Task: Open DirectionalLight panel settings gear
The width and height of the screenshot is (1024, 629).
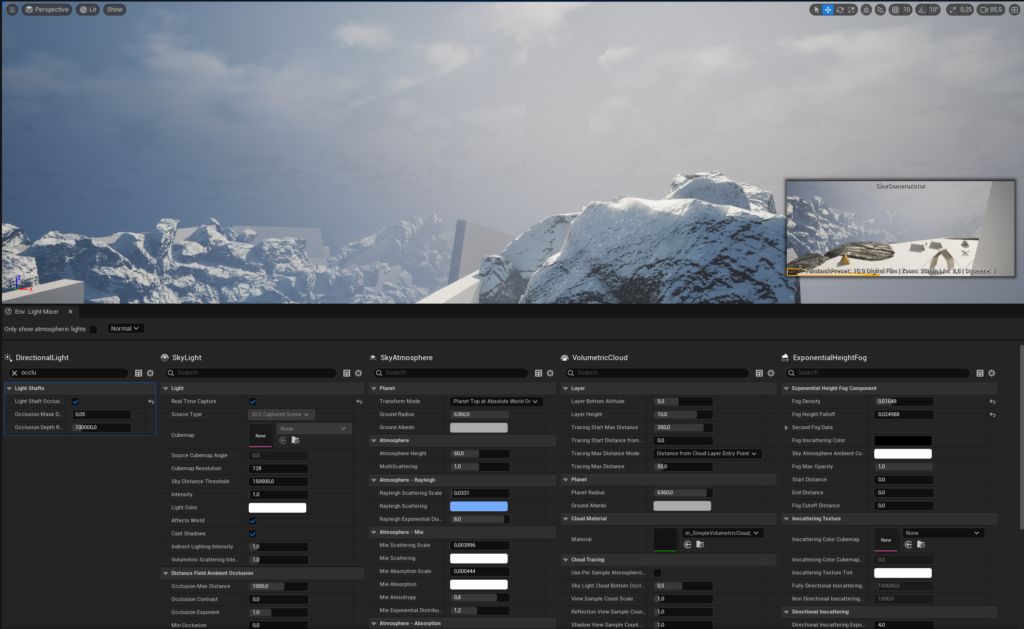Action: [x=150, y=372]
